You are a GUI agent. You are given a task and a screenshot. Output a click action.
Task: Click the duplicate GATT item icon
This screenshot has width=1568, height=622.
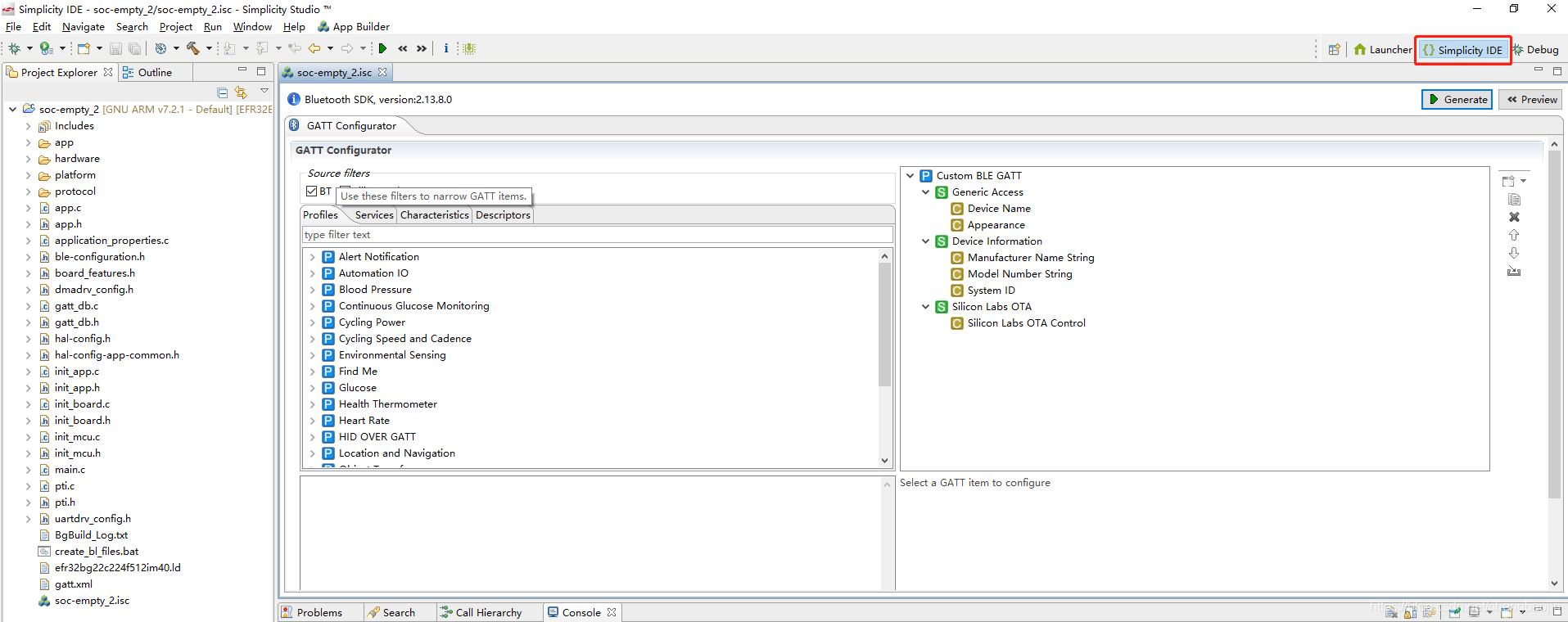click(1514, 200)
